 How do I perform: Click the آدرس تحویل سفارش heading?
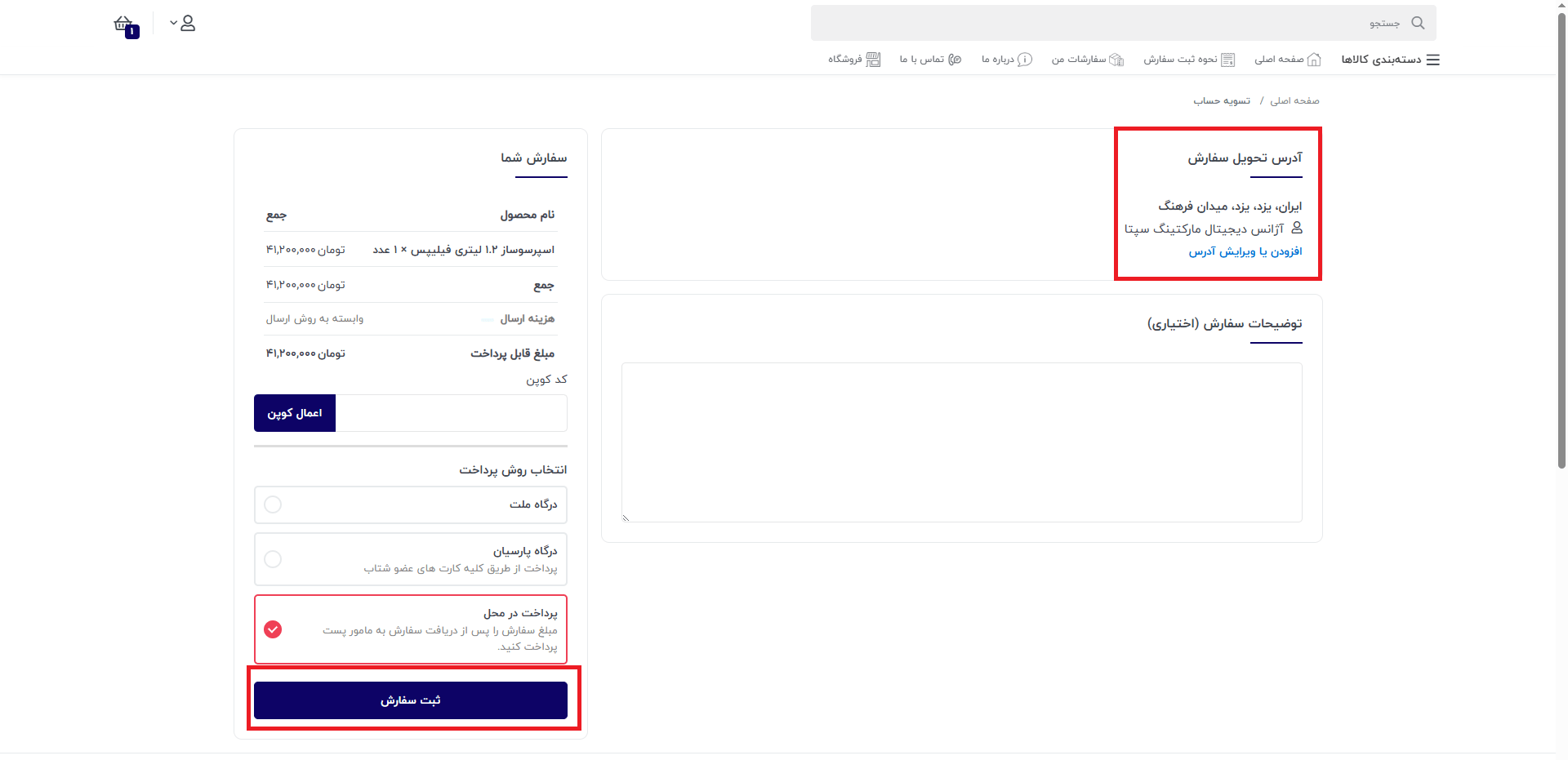click(1245, 158)
